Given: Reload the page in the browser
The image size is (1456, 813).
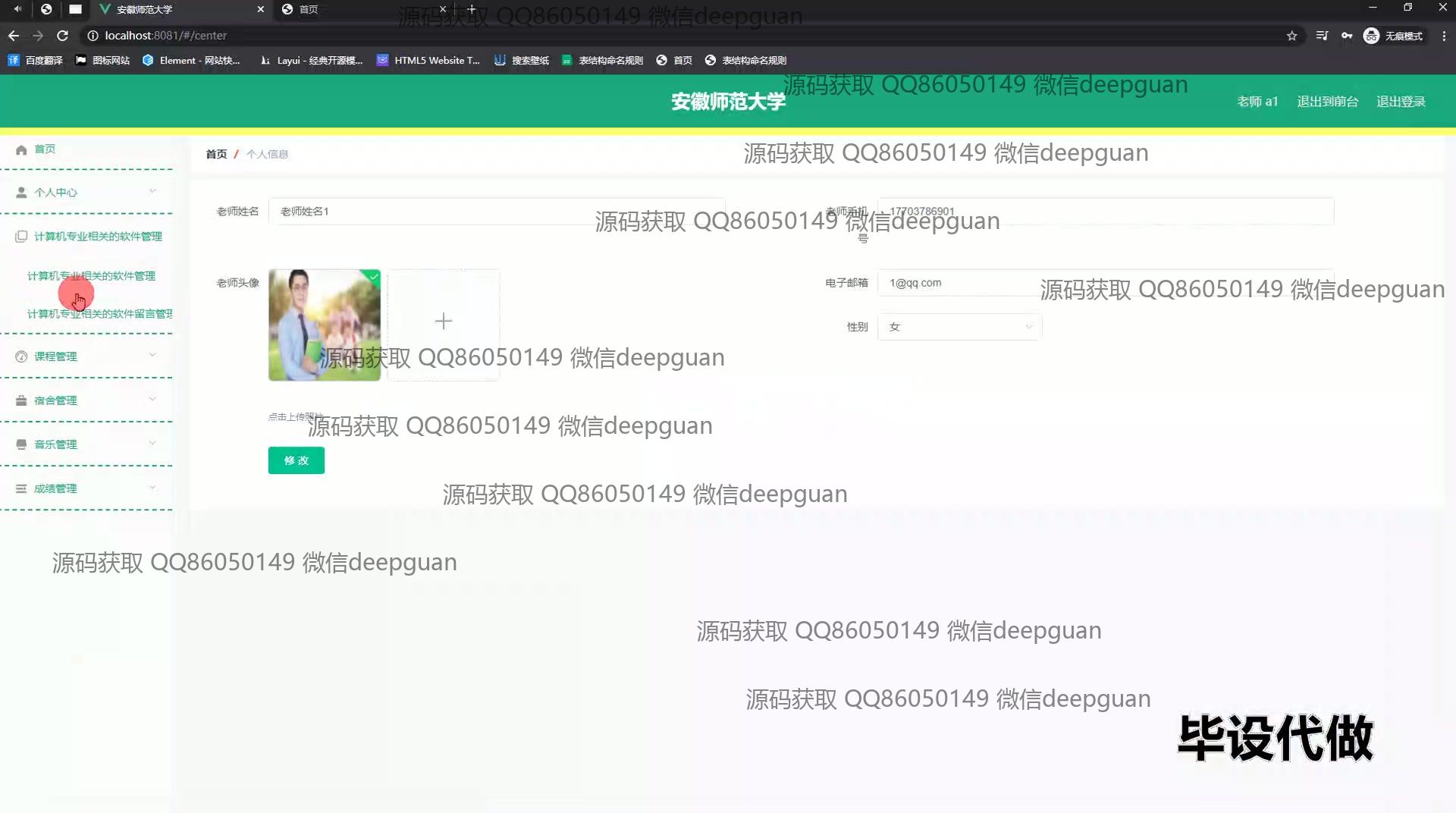Looking at the screenshot, I should (63, 36).
